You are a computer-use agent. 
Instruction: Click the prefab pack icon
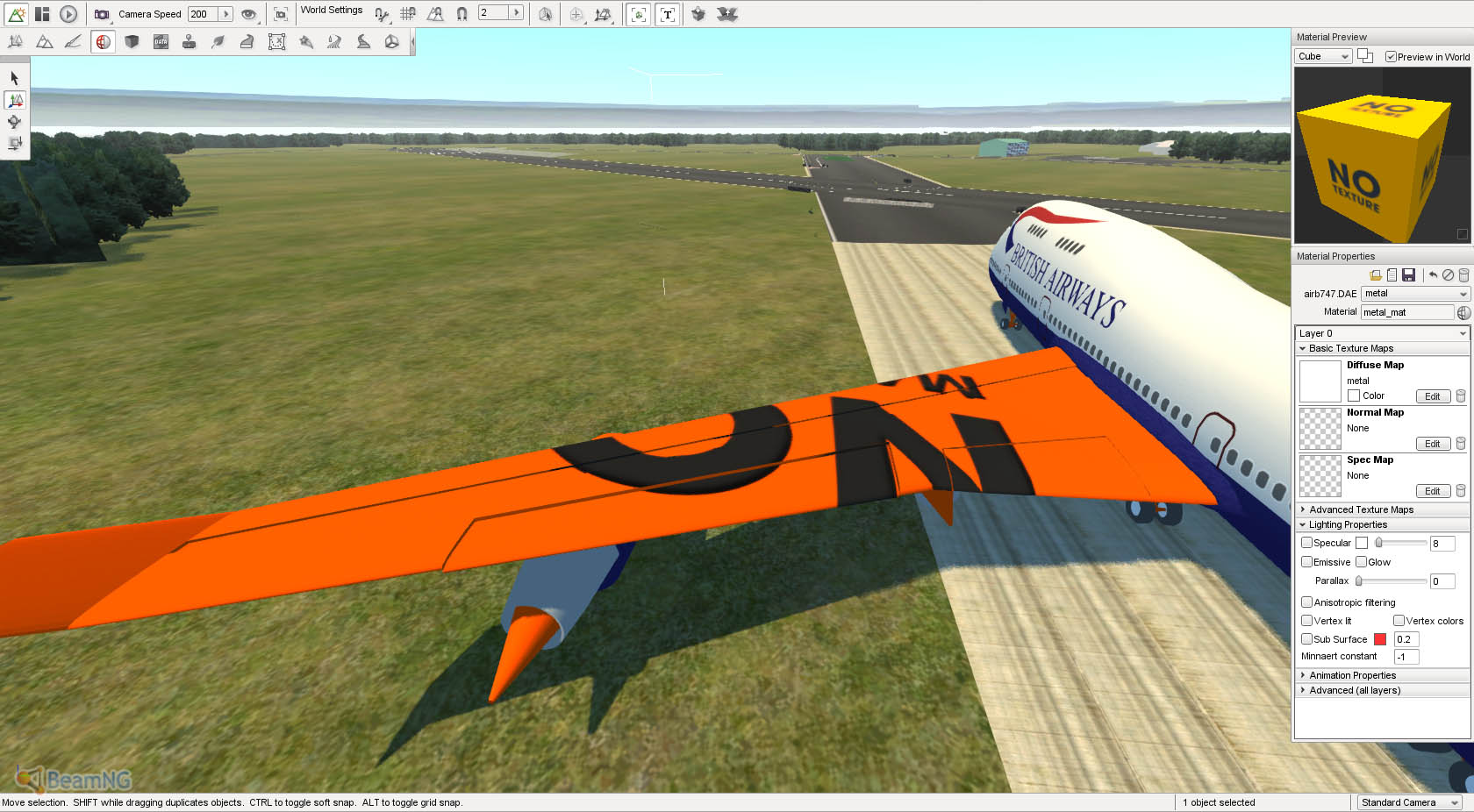(698, 14)
